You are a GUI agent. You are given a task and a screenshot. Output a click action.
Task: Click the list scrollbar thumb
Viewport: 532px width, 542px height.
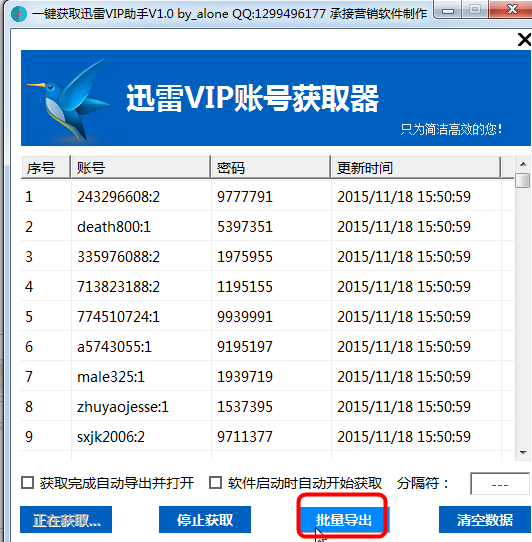523,180
